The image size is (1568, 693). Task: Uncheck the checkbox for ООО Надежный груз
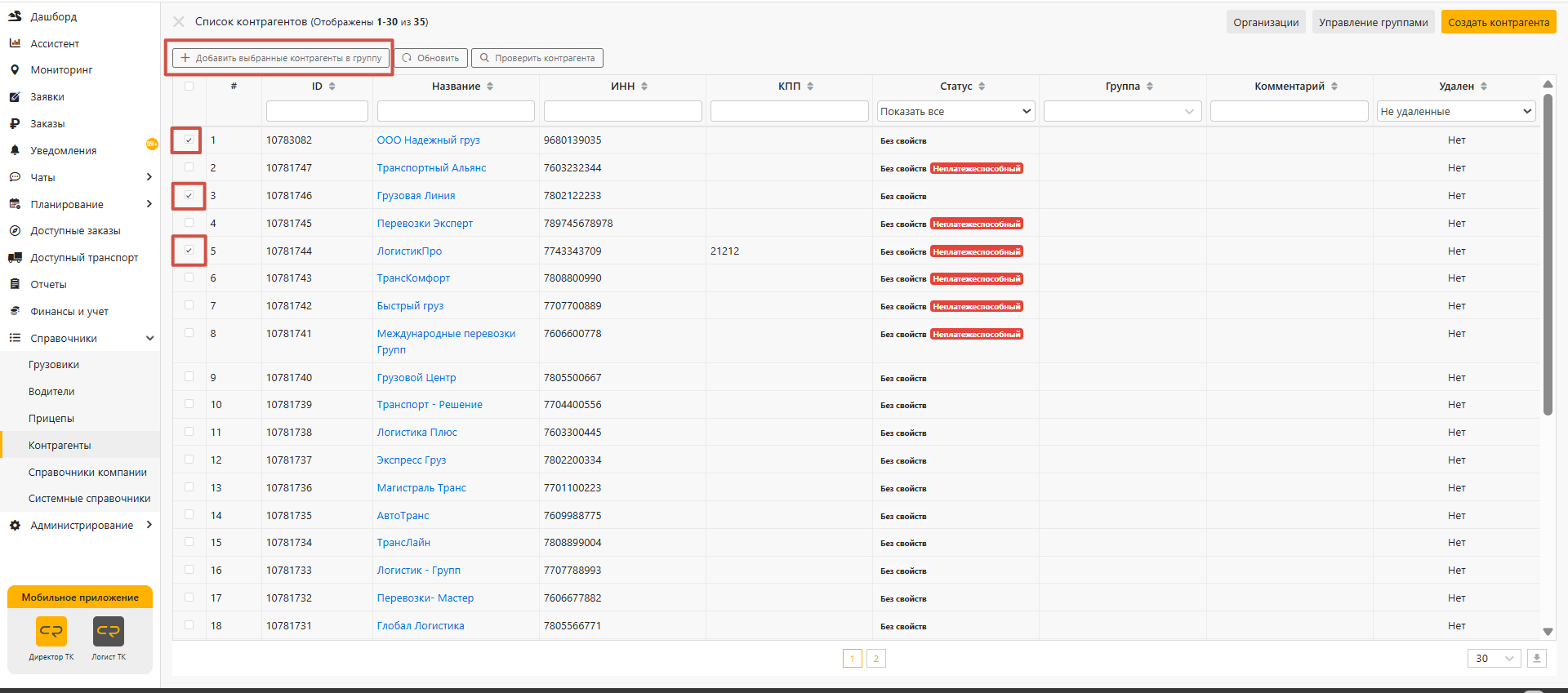(x=189, y=140)
